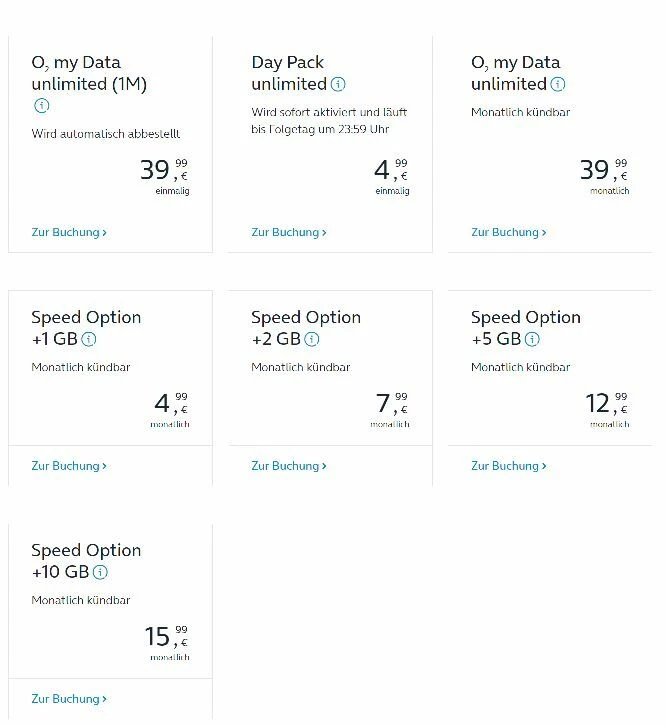The width and height of the screenshot is (667, 725).
Task: Click the Day Pack 4,99 € einmalig price
Action: click(391, 171)
